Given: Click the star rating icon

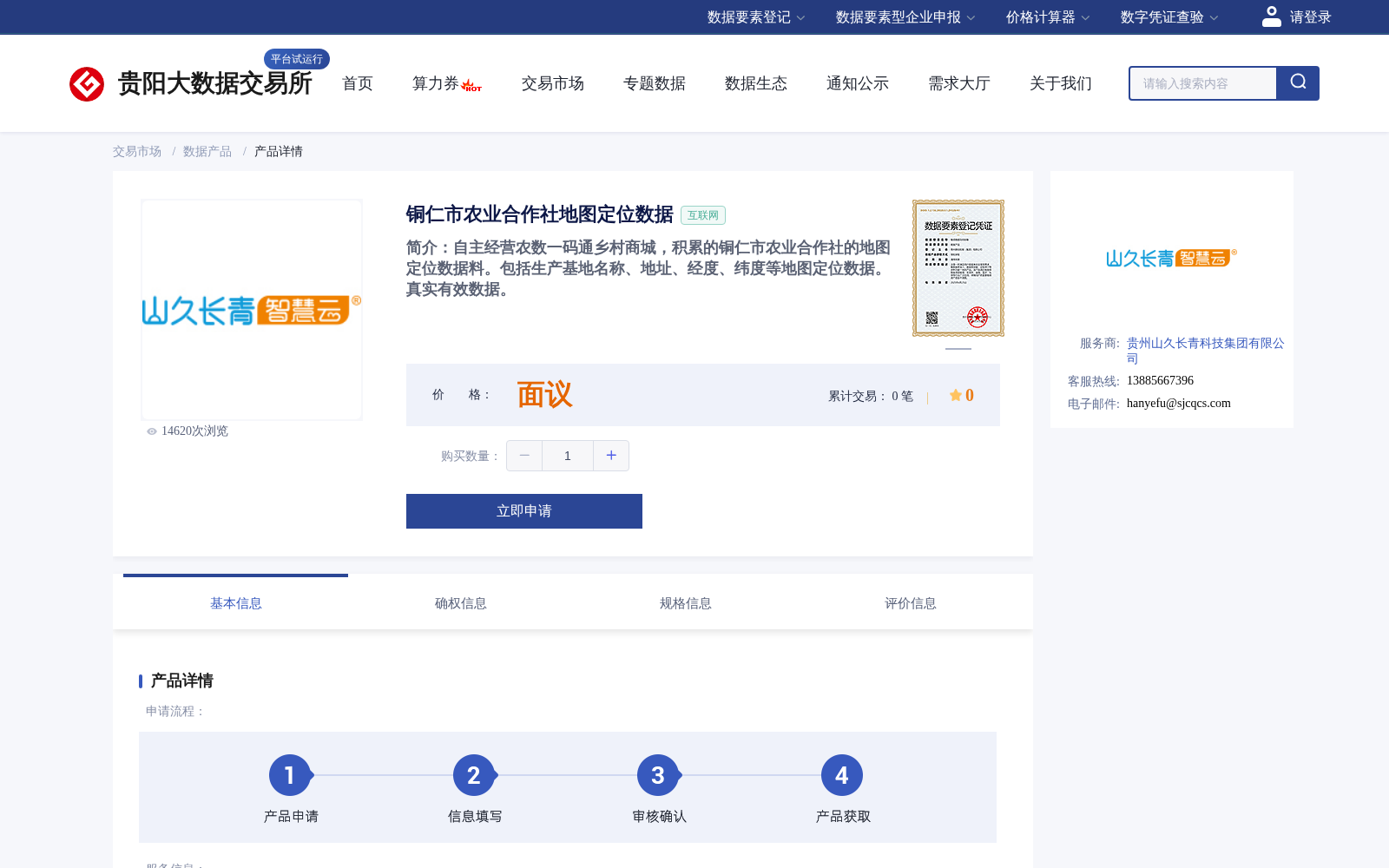Looking at the screenshot, I should [x=955, y=395].
